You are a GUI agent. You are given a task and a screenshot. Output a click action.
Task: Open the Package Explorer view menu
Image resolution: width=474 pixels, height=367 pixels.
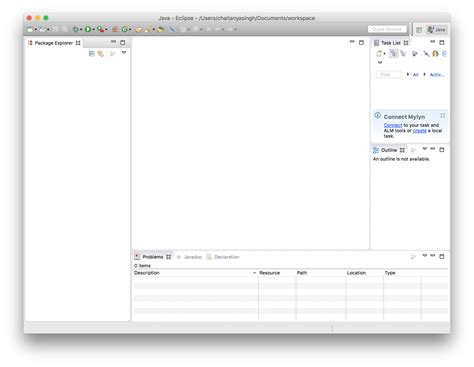124,53
